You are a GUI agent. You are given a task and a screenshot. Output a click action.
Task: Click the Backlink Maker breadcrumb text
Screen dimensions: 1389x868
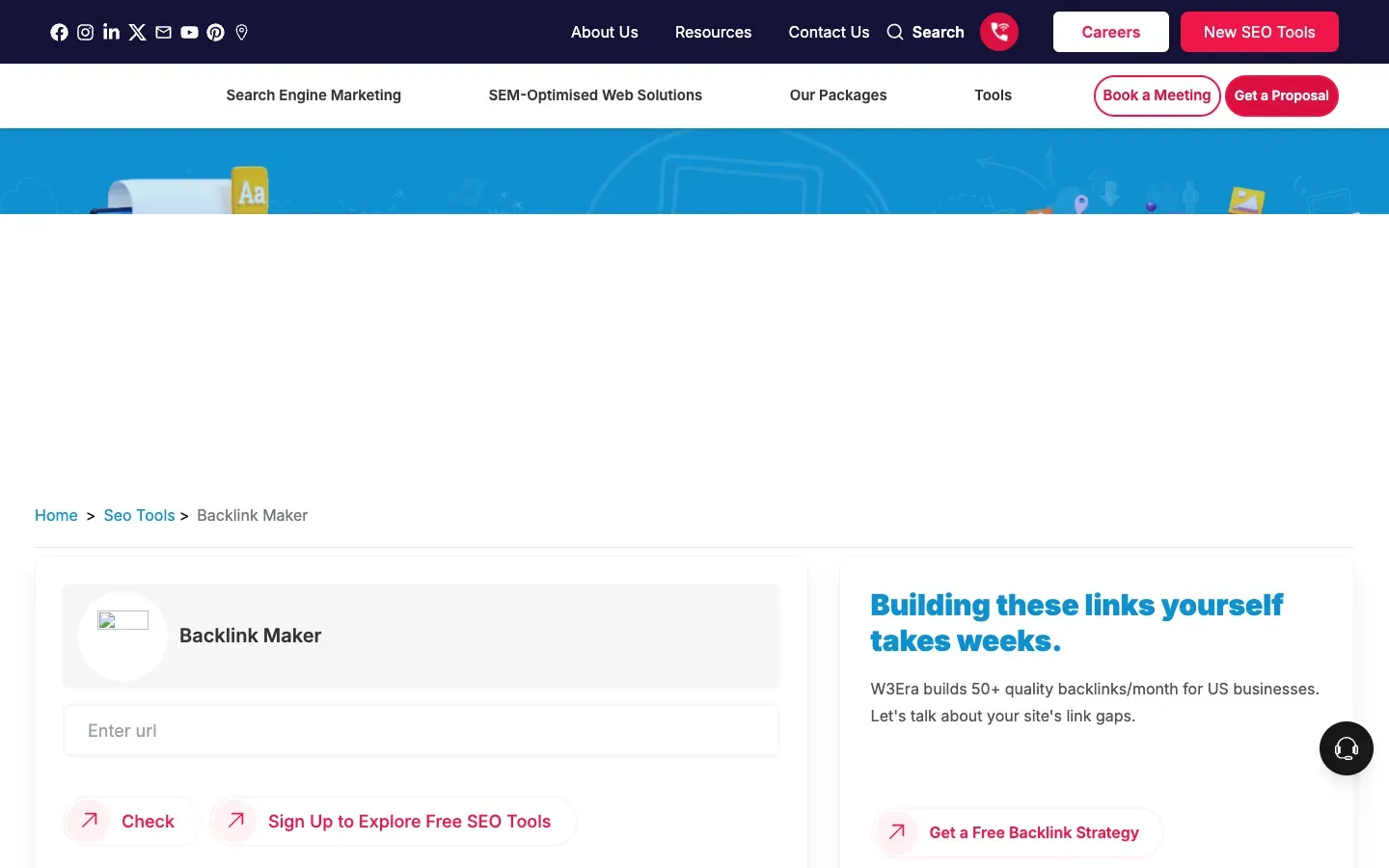[x=252, y=515]
